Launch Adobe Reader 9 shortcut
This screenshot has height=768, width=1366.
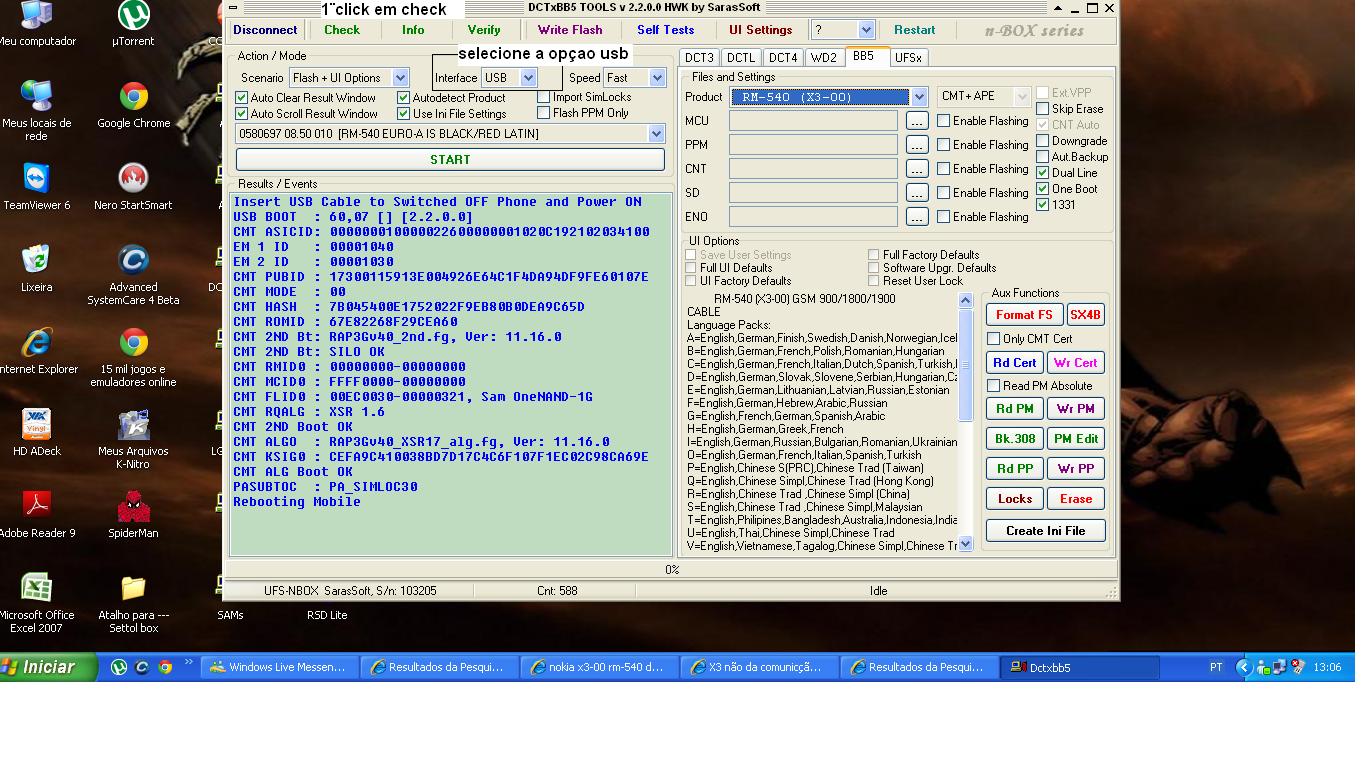(x=37, y=514)
